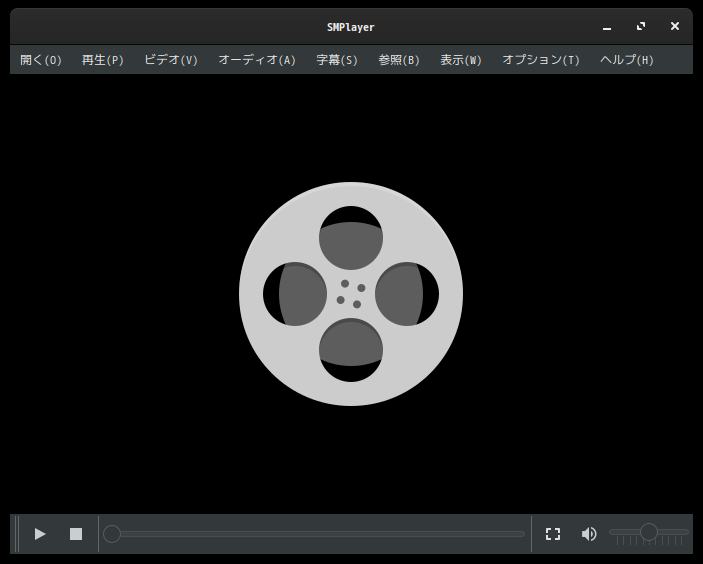Open the ヘルプ(H) menu
Viewport: 703px width, 564px height.
tap(627, 60)
